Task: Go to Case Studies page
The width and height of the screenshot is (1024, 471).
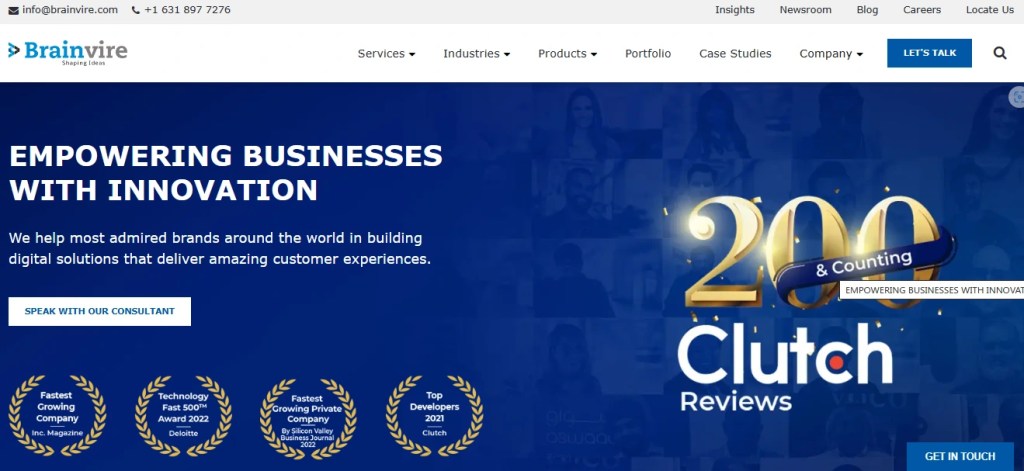Action: click(x=735, y=54)
